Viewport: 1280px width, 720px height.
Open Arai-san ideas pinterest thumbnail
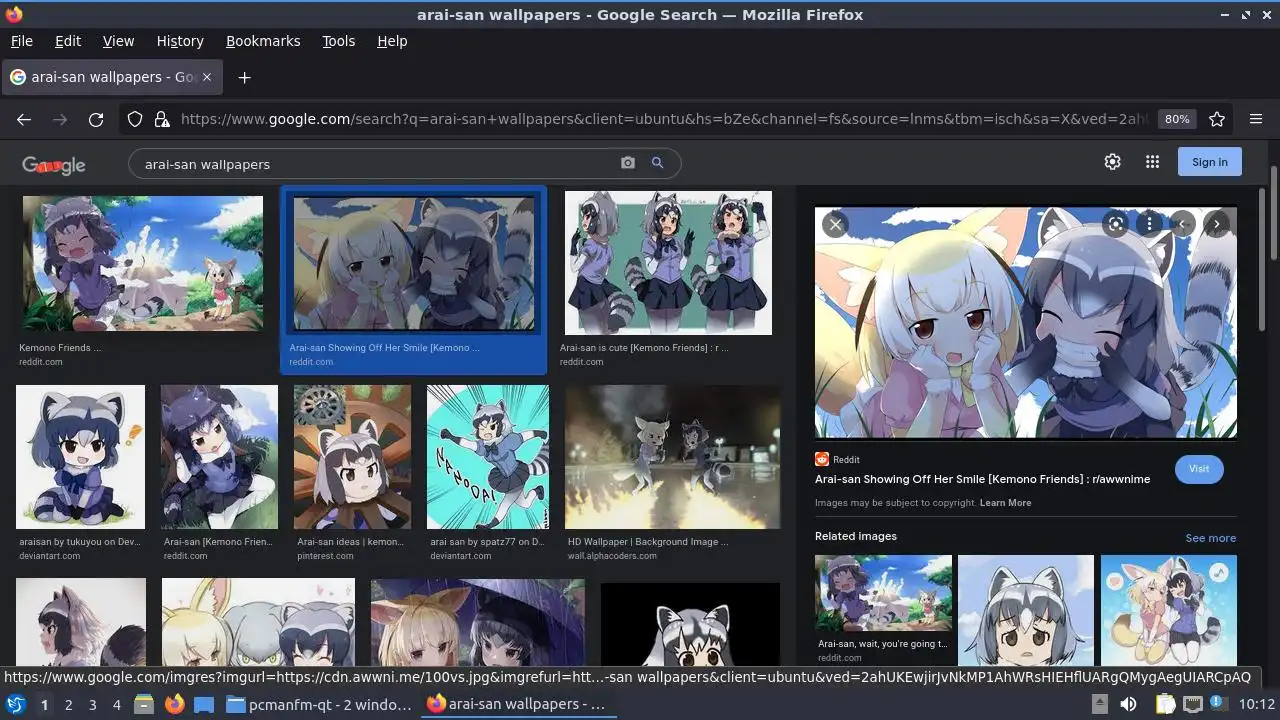(x=352, y=457)
